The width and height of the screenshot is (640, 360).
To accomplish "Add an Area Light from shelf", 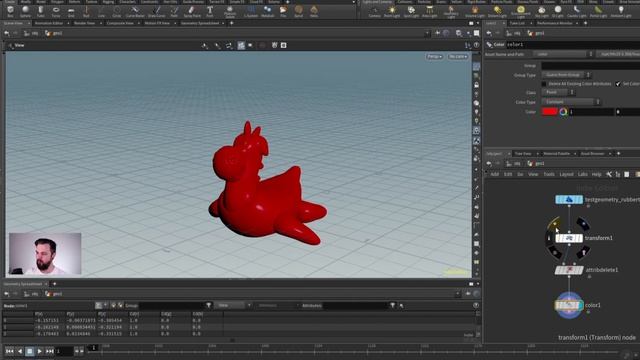I will (429, 11).
